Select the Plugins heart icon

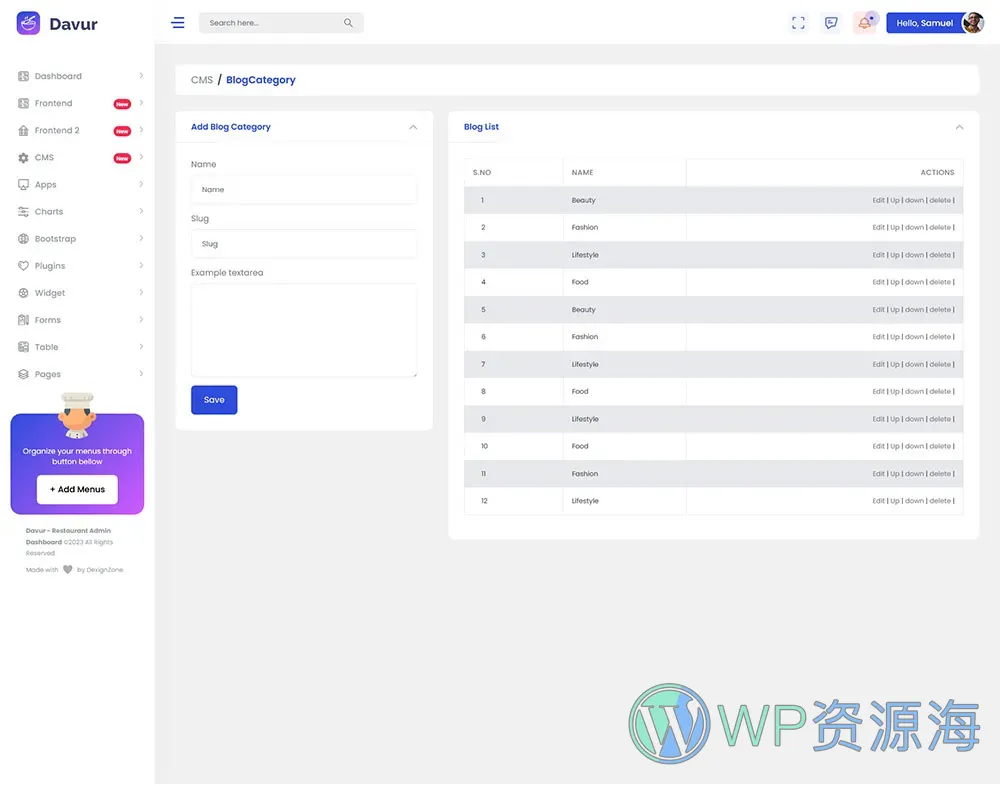[x=22, y=265]
